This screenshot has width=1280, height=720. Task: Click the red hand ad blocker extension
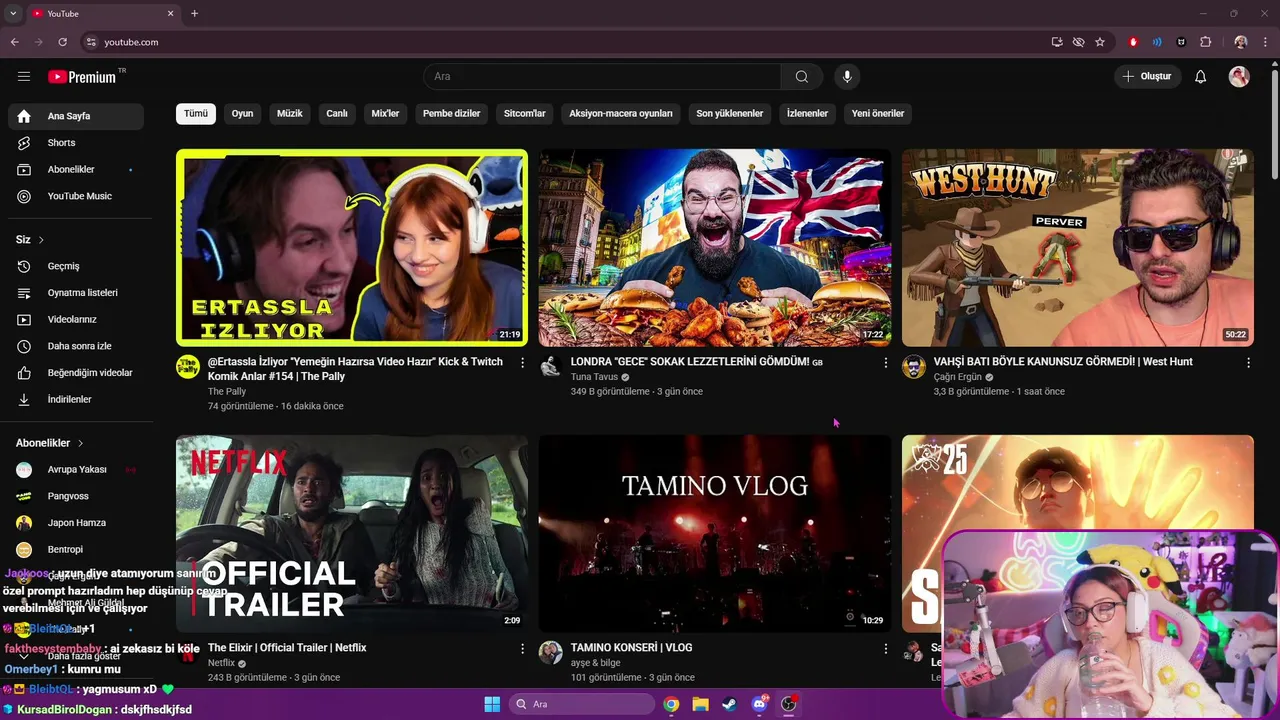click(x=1133, y=42)
